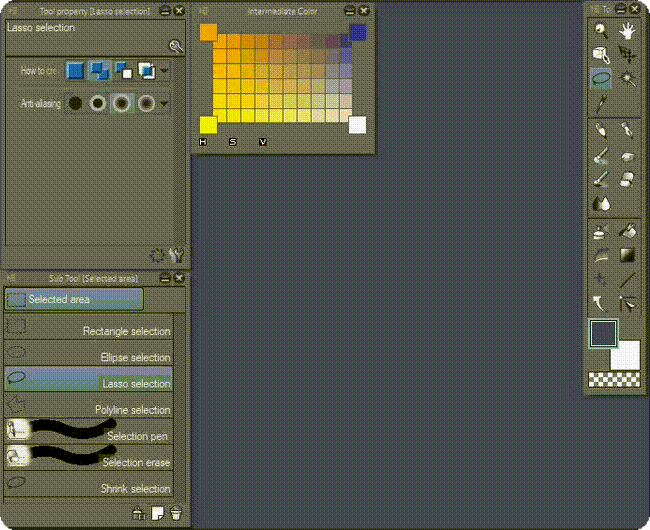This screenshot has height=530, width=650.
Task: Select Ellipse selection sub tool
Action: 89,353
